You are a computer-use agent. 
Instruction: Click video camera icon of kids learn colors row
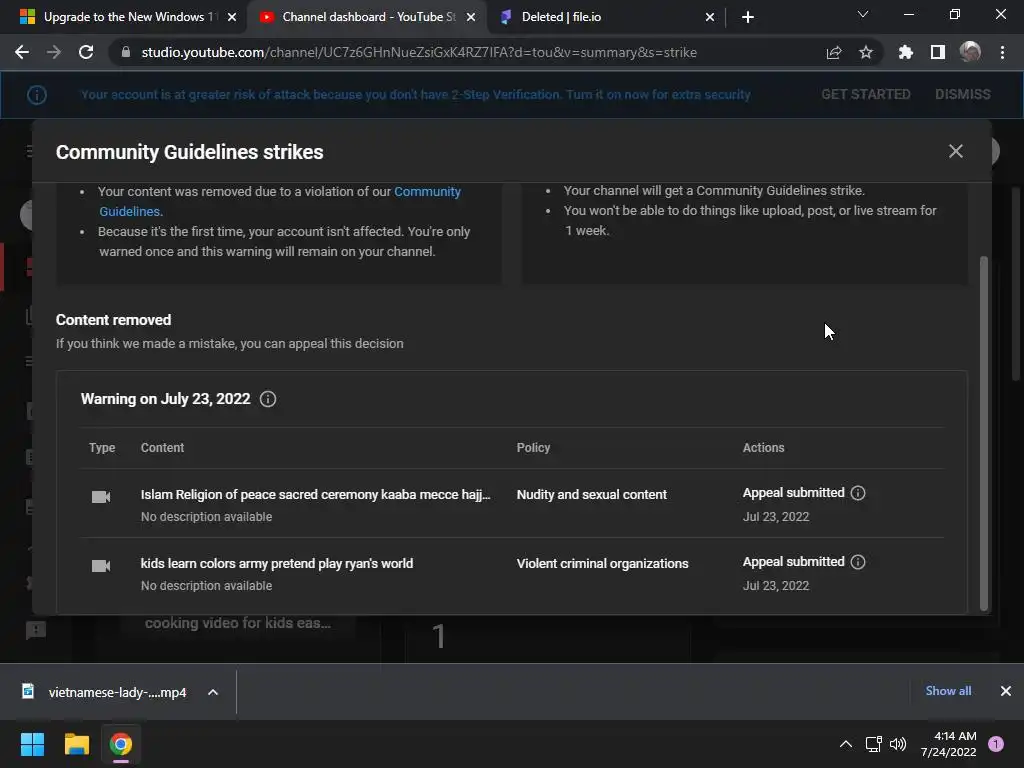point(101,566)
